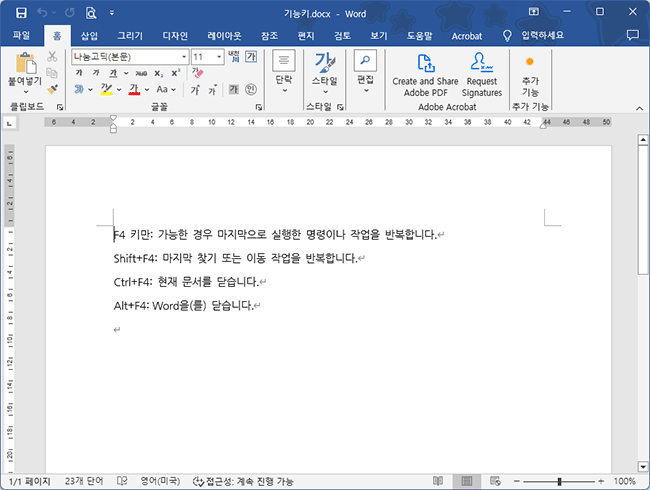Toggle superscript formatting

tap(176, 73)
